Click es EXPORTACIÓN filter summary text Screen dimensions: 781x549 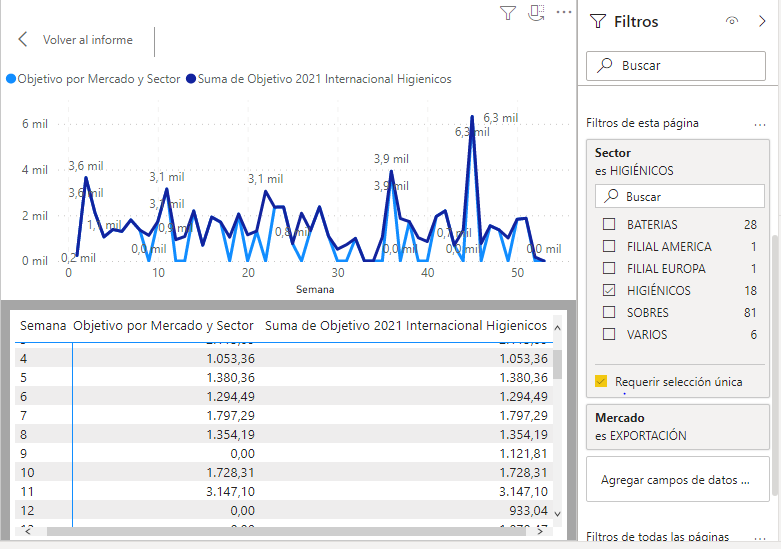tap(641, 436)
